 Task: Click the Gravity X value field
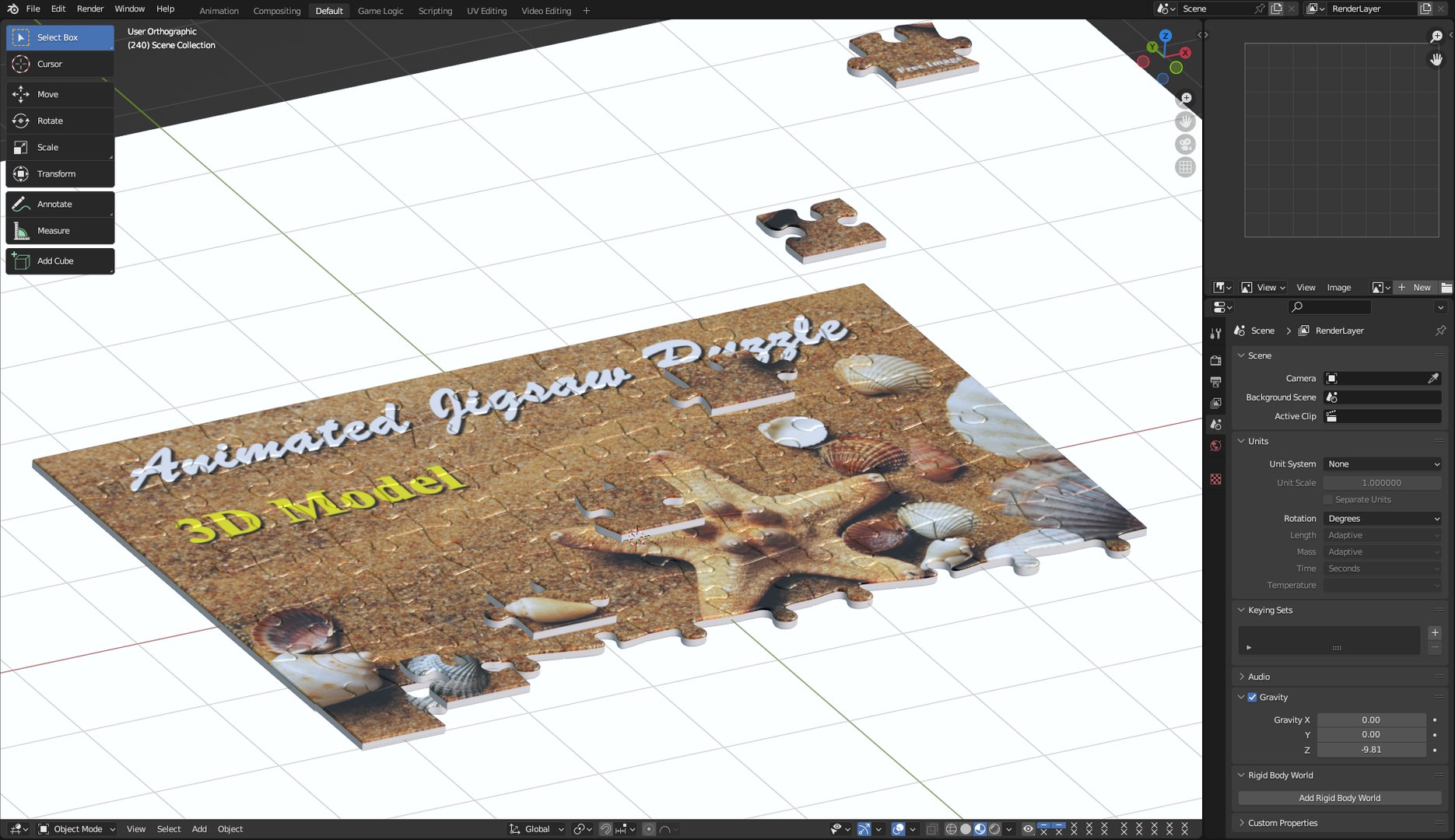pyautogui.click(x=1371, y=720)
